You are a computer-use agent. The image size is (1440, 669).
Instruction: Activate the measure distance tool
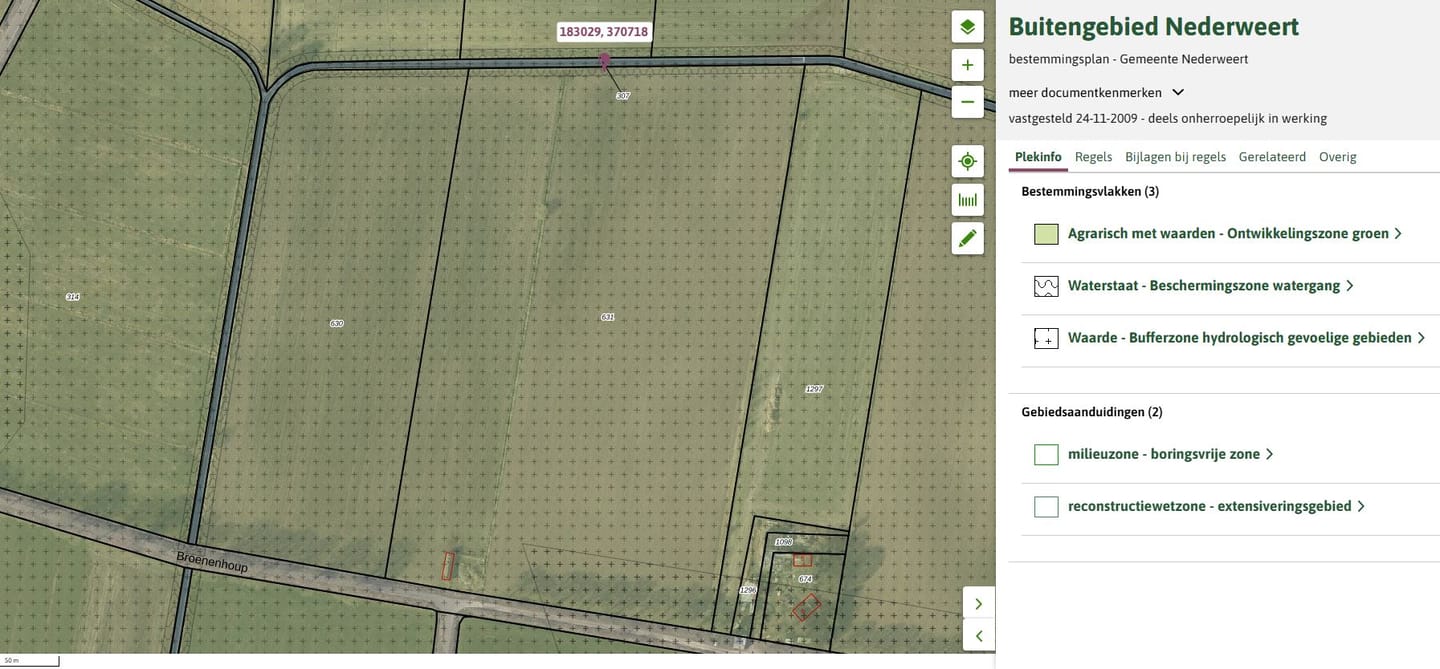point(967,200)
